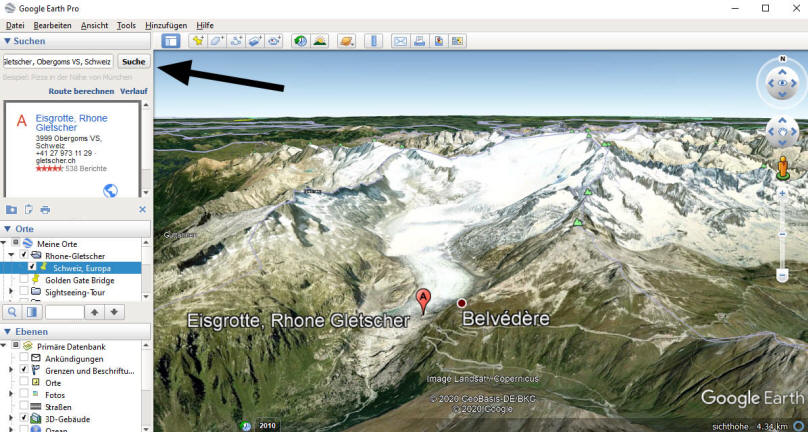Image resolution: width=808 pixels, height=432 pixels.
Task: Disable the 3D-Gebäude layer checkbox
Action: point(24,419)
